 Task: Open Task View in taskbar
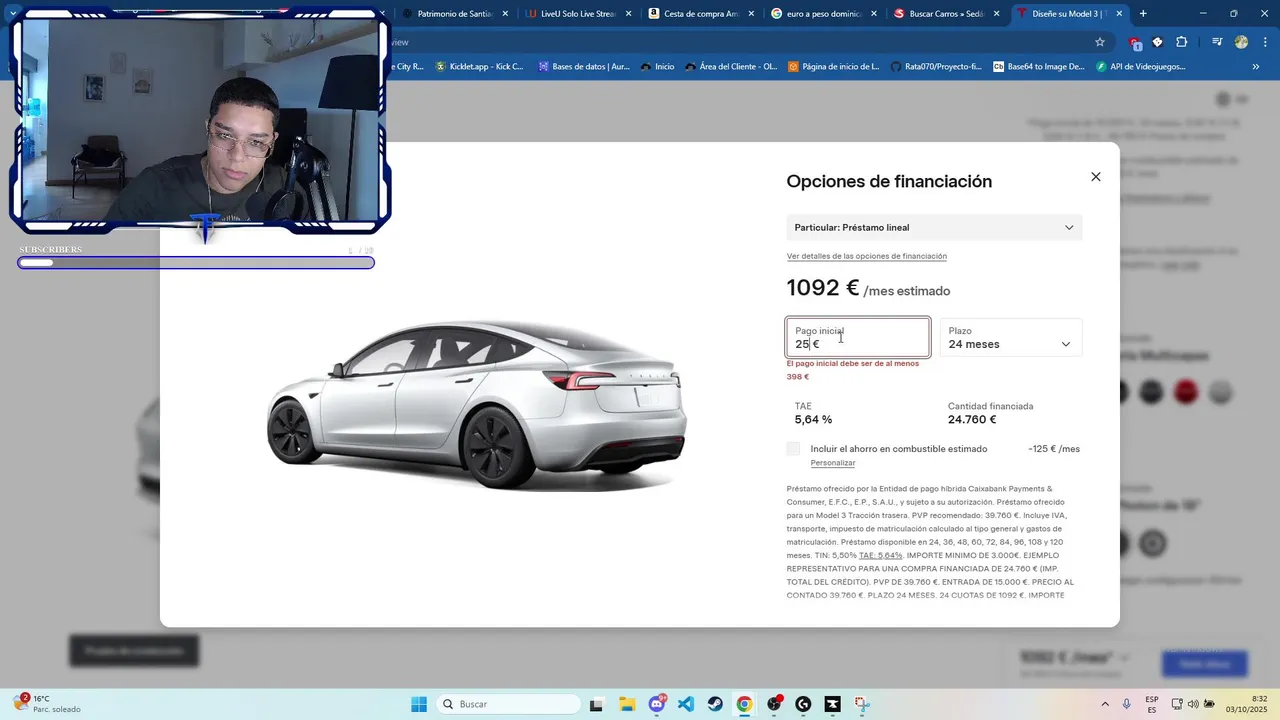pos(596,704)
